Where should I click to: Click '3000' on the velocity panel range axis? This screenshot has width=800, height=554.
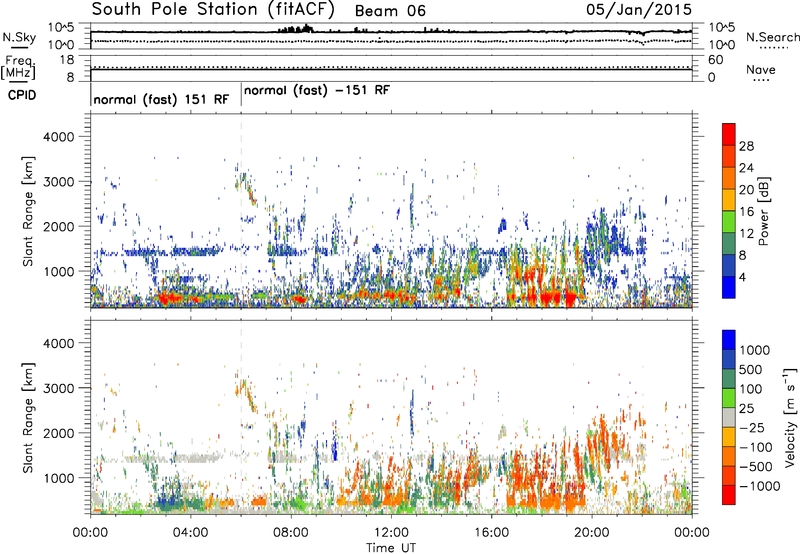coord(58,388)
